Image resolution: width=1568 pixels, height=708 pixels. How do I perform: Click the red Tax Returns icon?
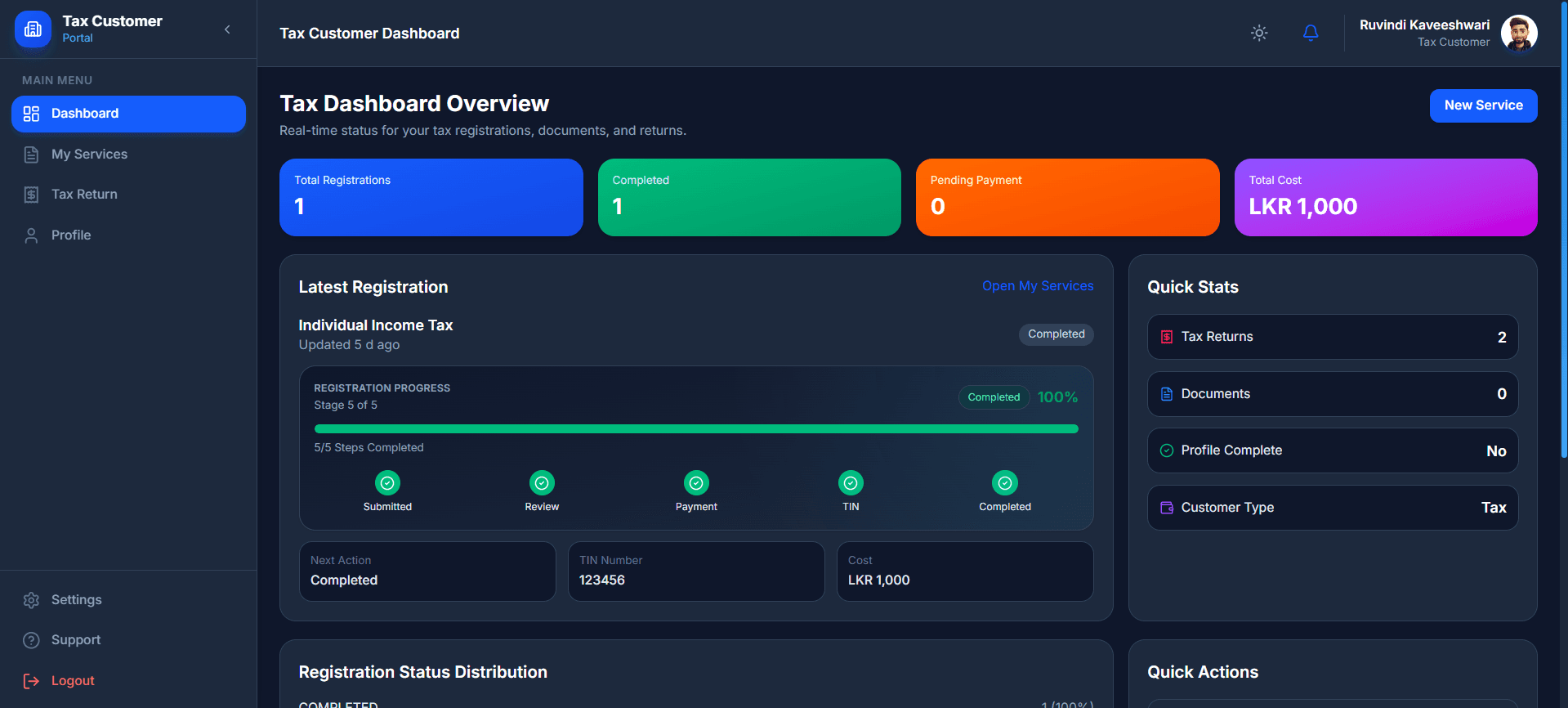(1167, 337)
